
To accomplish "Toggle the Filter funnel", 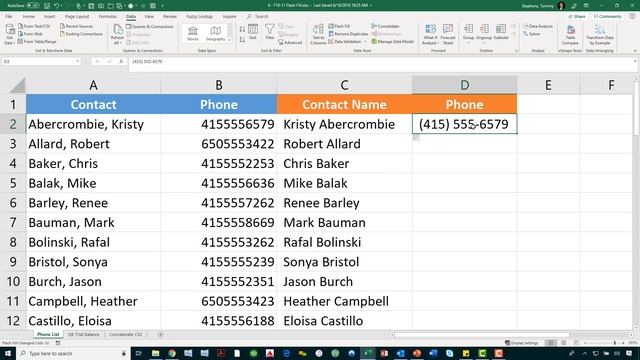I will coord(269,32).
